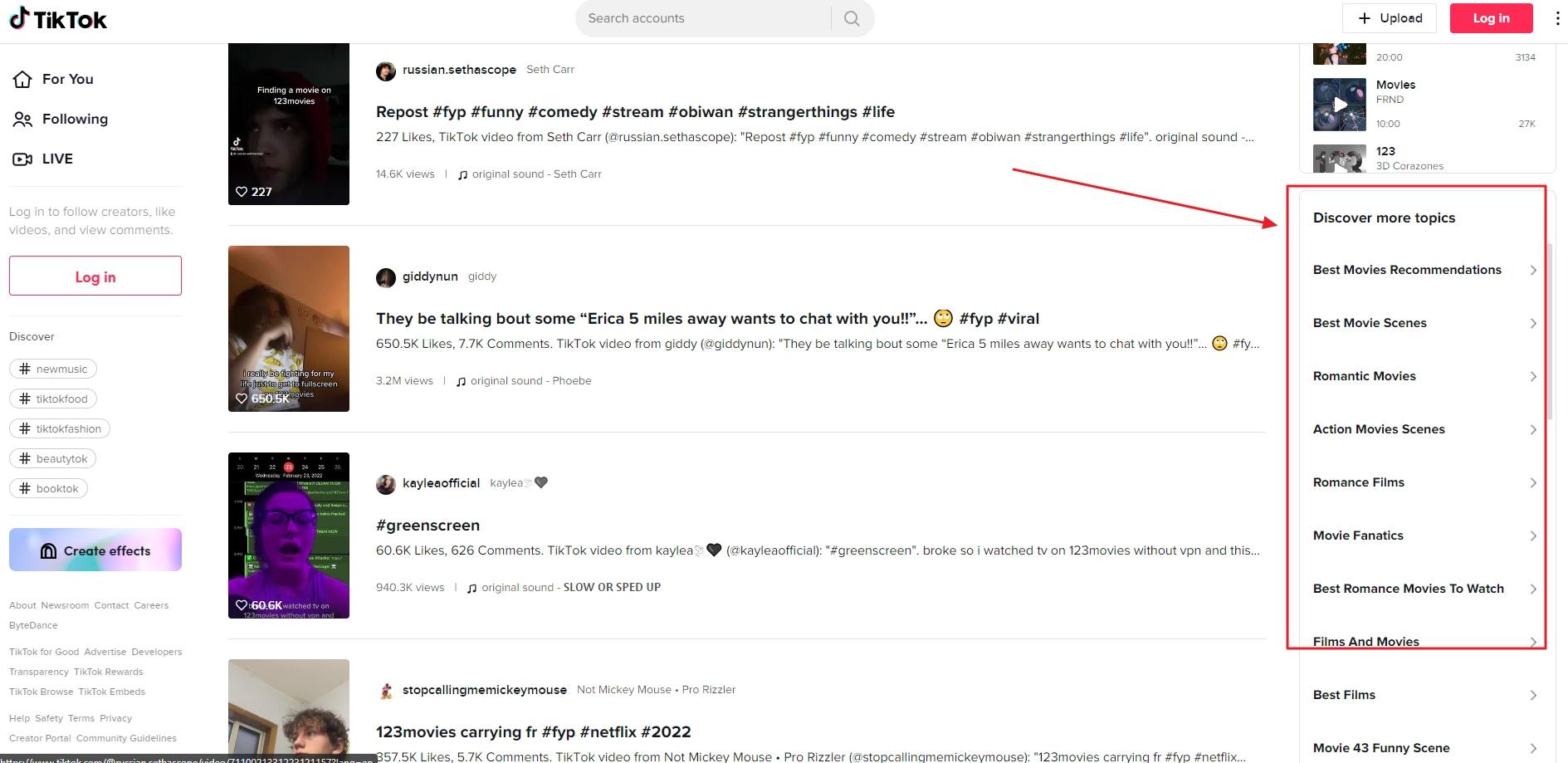Open the Developers footer link
Screen dimensions: 1568x763
pos(156,652)
